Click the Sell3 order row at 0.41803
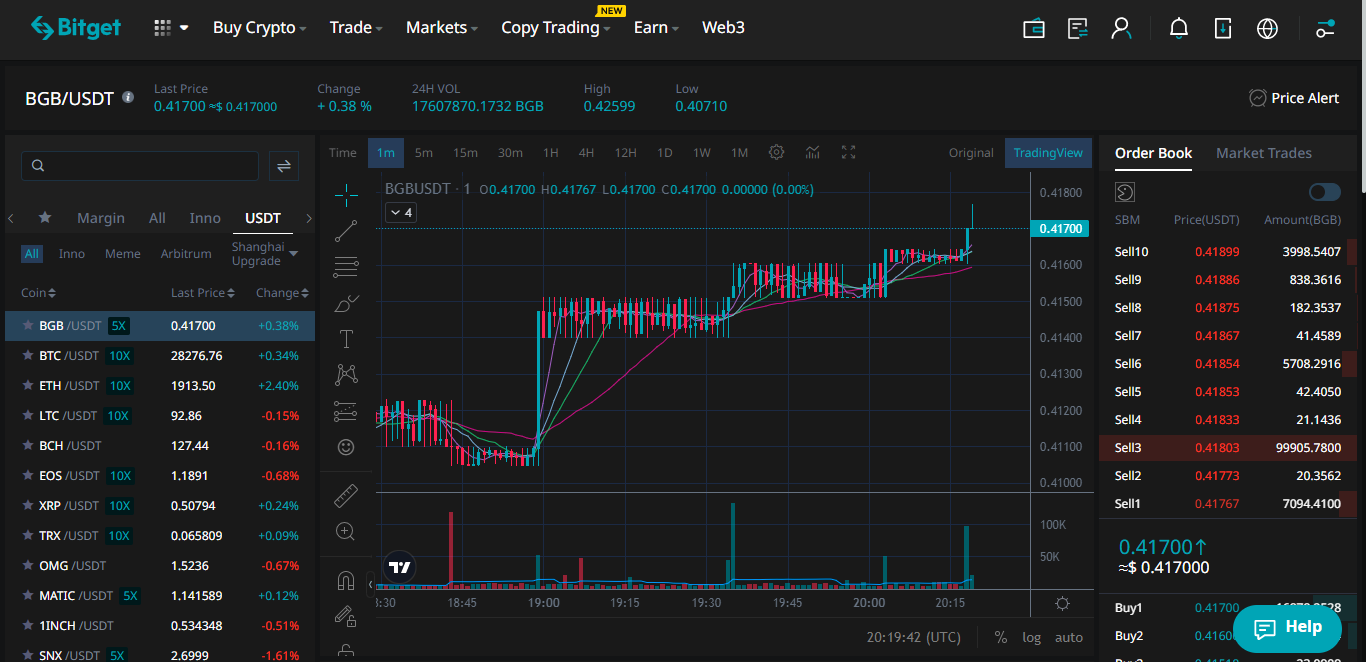The width and height of the screenshot is (1366, 662). click(x=1228, y=448)
